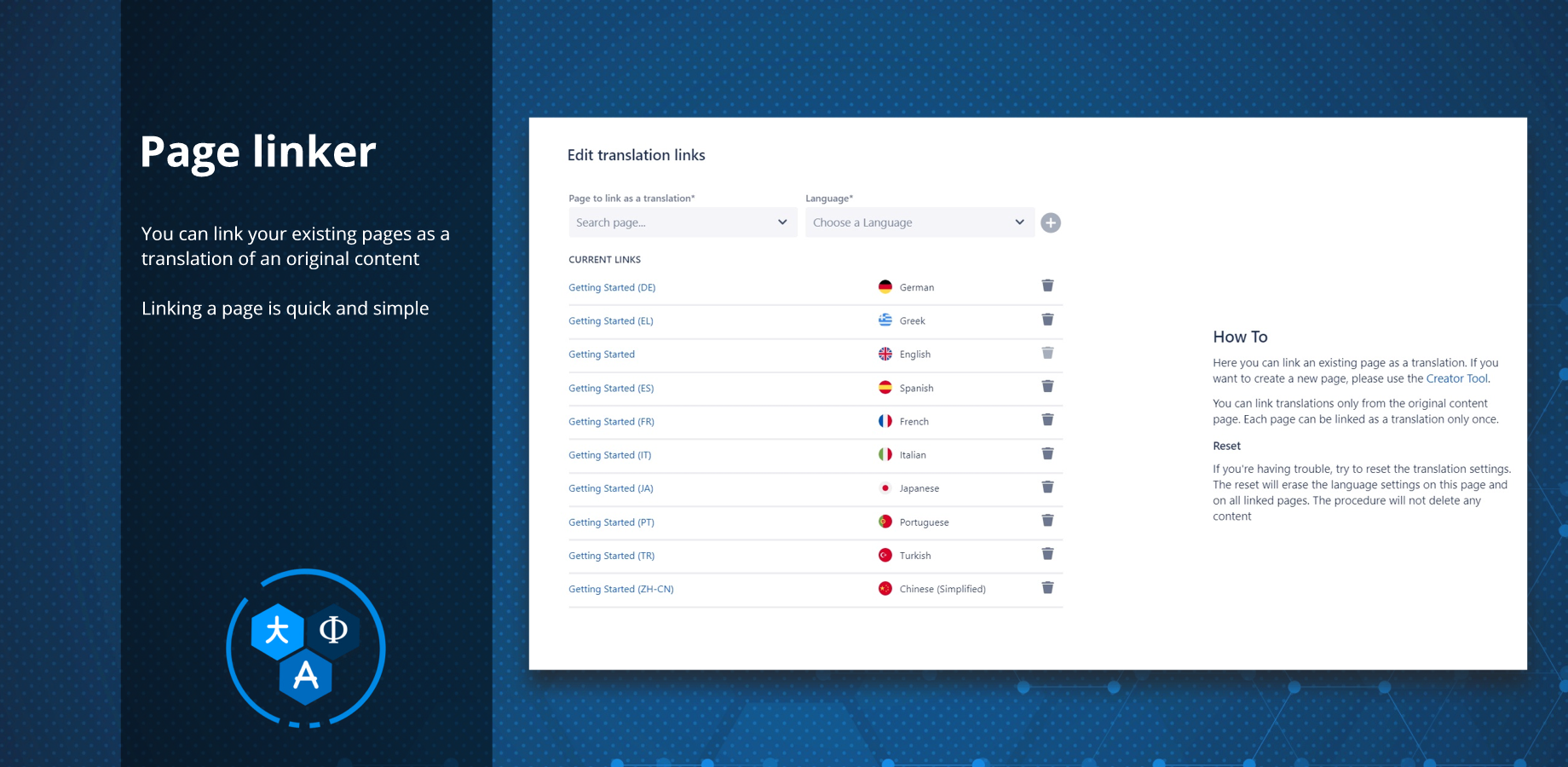This screenshot has width=1568, height=767.
Task: Remove the Spanish translation link
Action: [1047, 386]
